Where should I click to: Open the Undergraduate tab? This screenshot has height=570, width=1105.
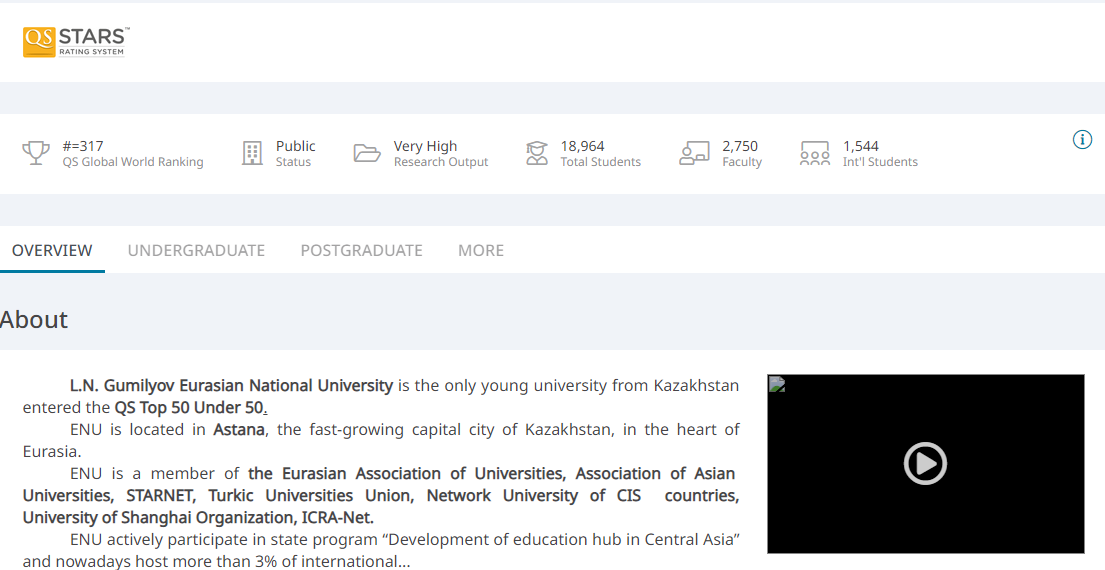click(x=196, y=250)
